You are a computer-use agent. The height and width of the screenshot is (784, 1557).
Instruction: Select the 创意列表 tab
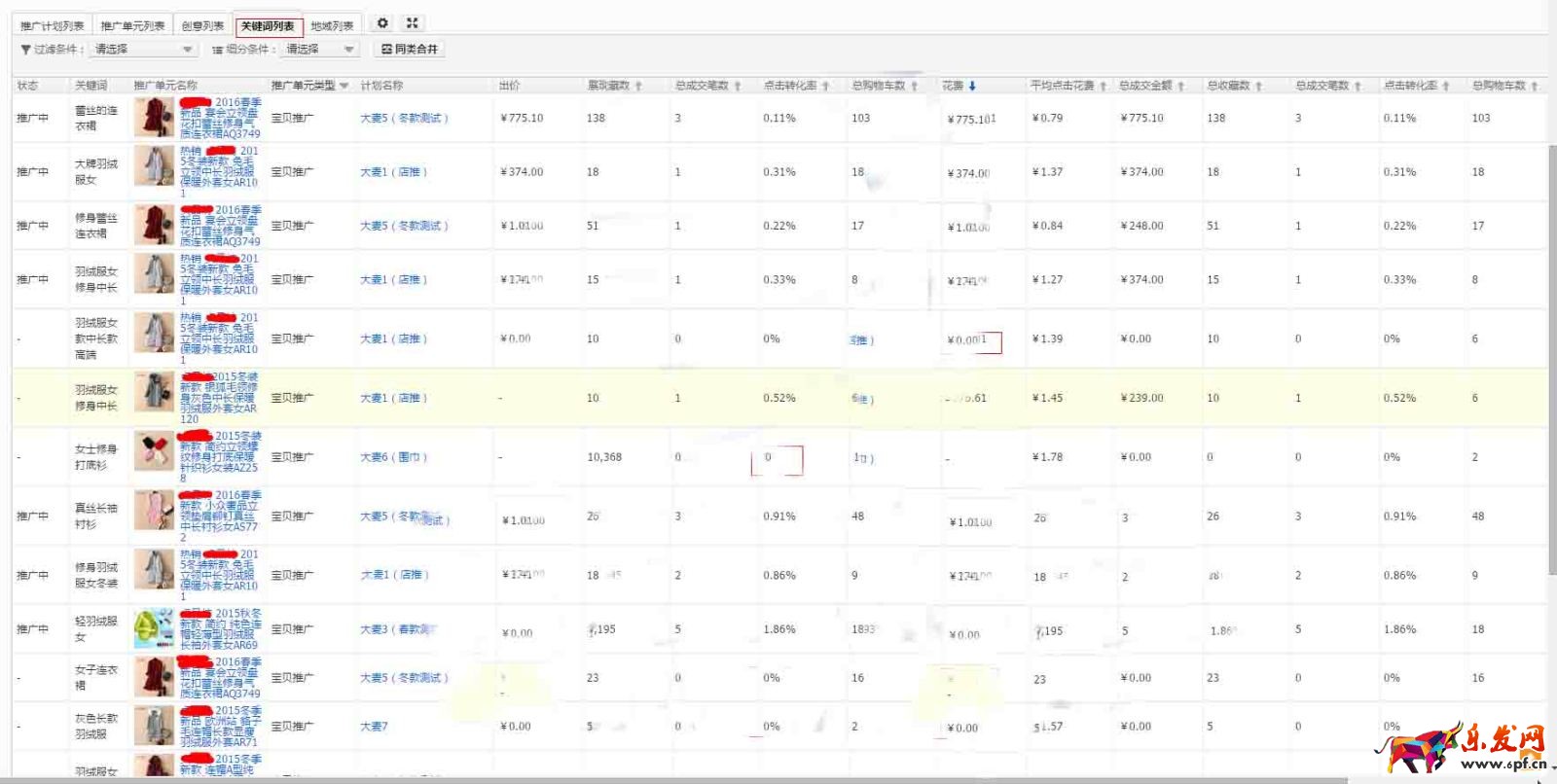coord(202,26)
